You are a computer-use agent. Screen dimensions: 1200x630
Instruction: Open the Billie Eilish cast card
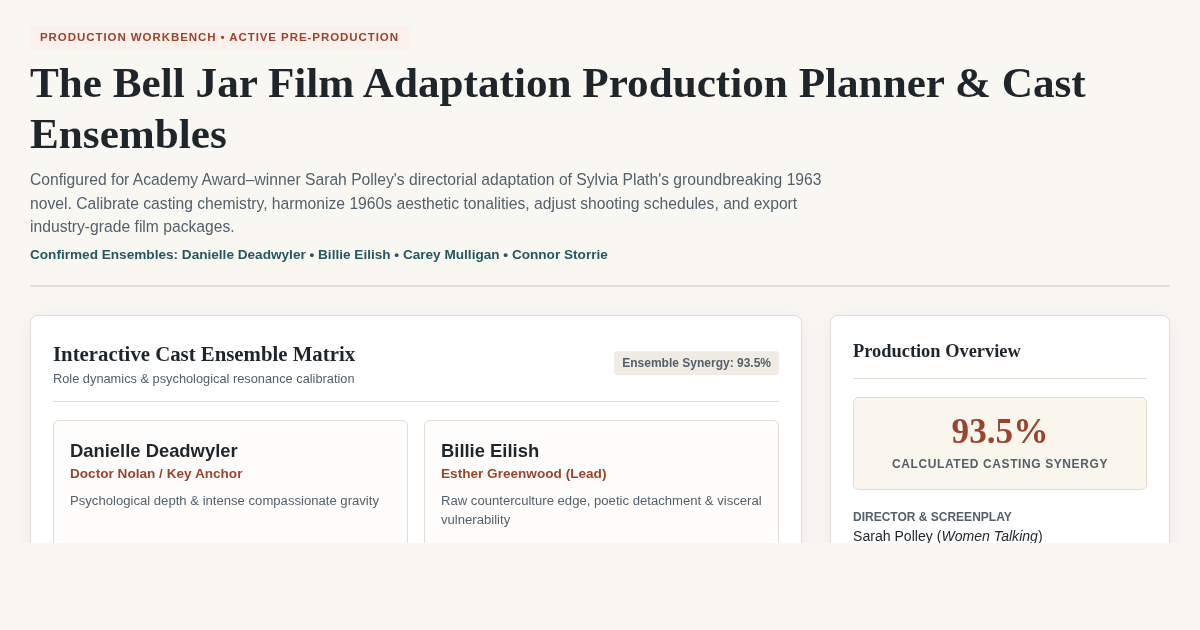coord(601,482)
